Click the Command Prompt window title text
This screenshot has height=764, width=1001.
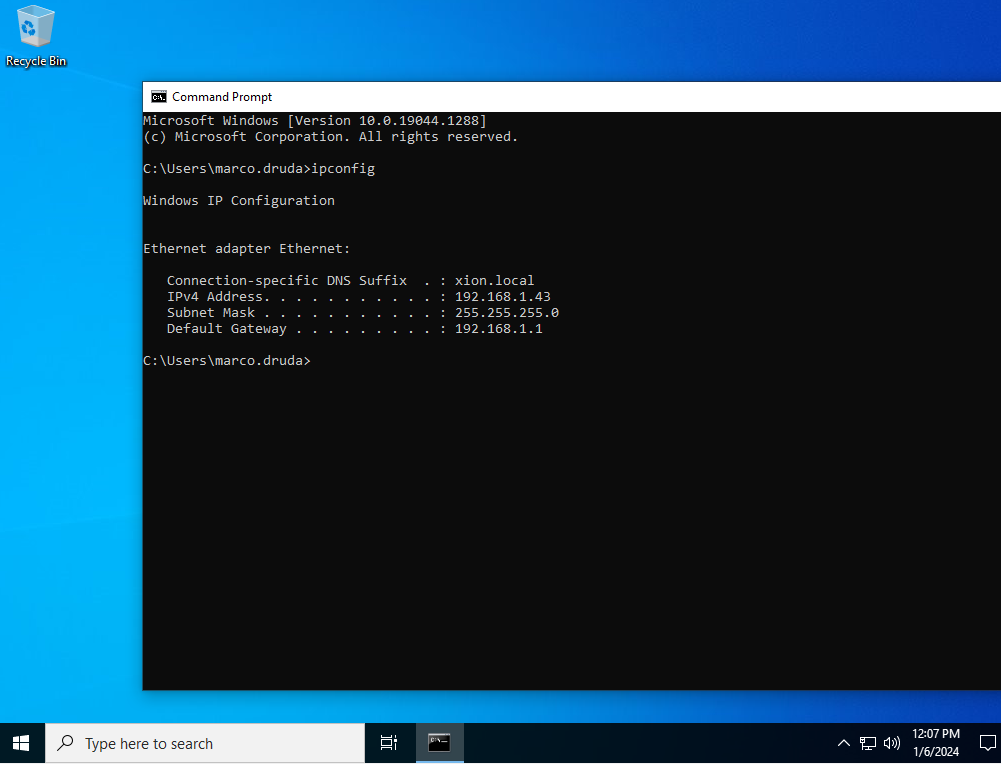[222, 97]
